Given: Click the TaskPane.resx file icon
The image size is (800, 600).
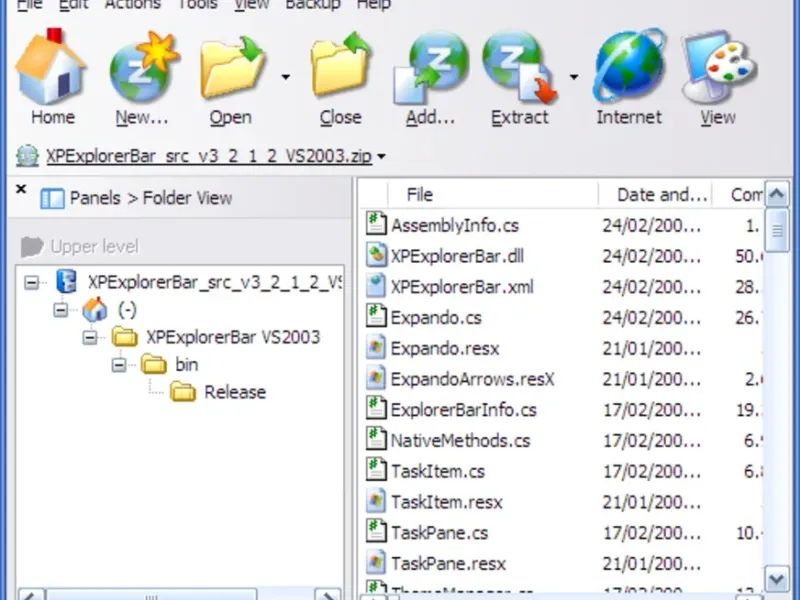Looking at the screenshot, I should [376, 562].
